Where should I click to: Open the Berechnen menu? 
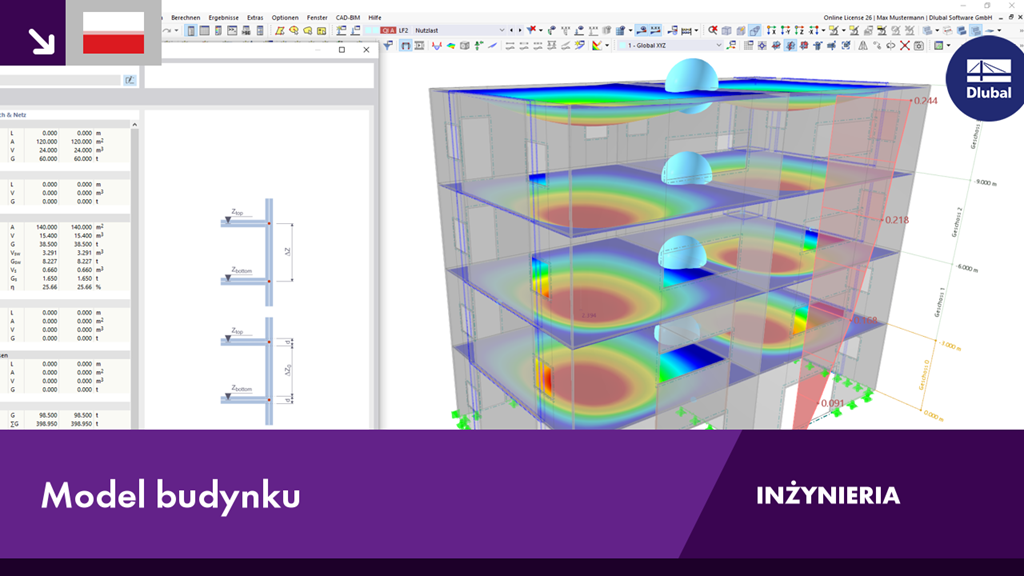point(185,18)
